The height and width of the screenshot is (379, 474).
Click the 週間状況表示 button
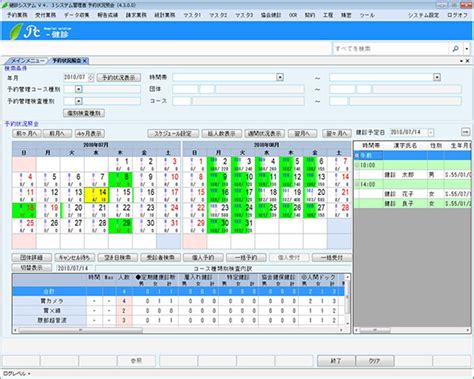tap(264, 133)
